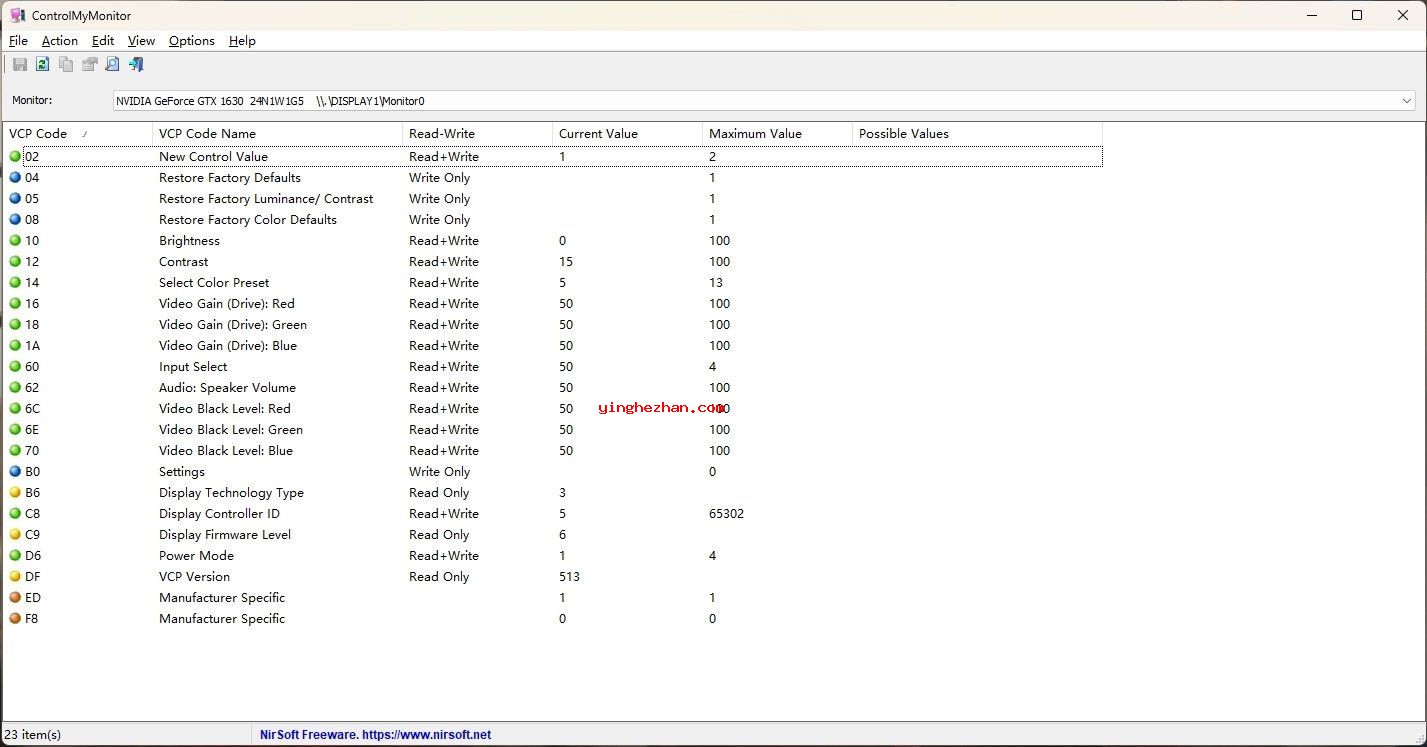Select Restore Factory Luminance/ Contrast row
The image size is (1427, 747).
553,198
